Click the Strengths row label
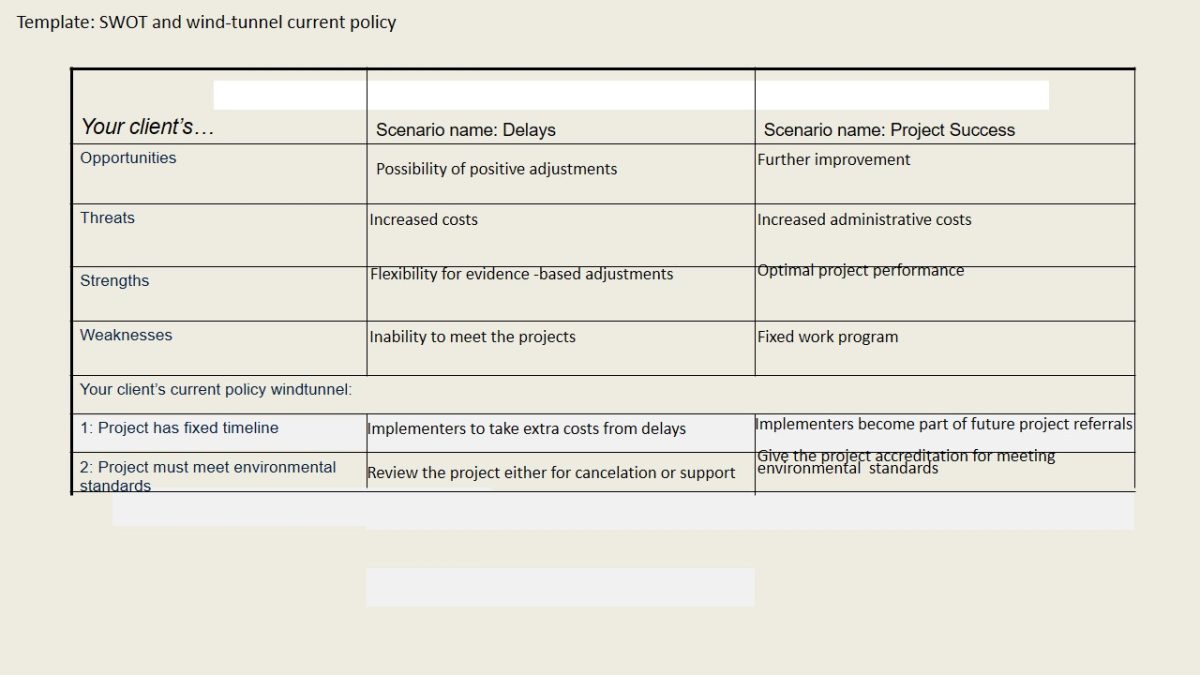1200x675 pixels. tap(114, 281)
